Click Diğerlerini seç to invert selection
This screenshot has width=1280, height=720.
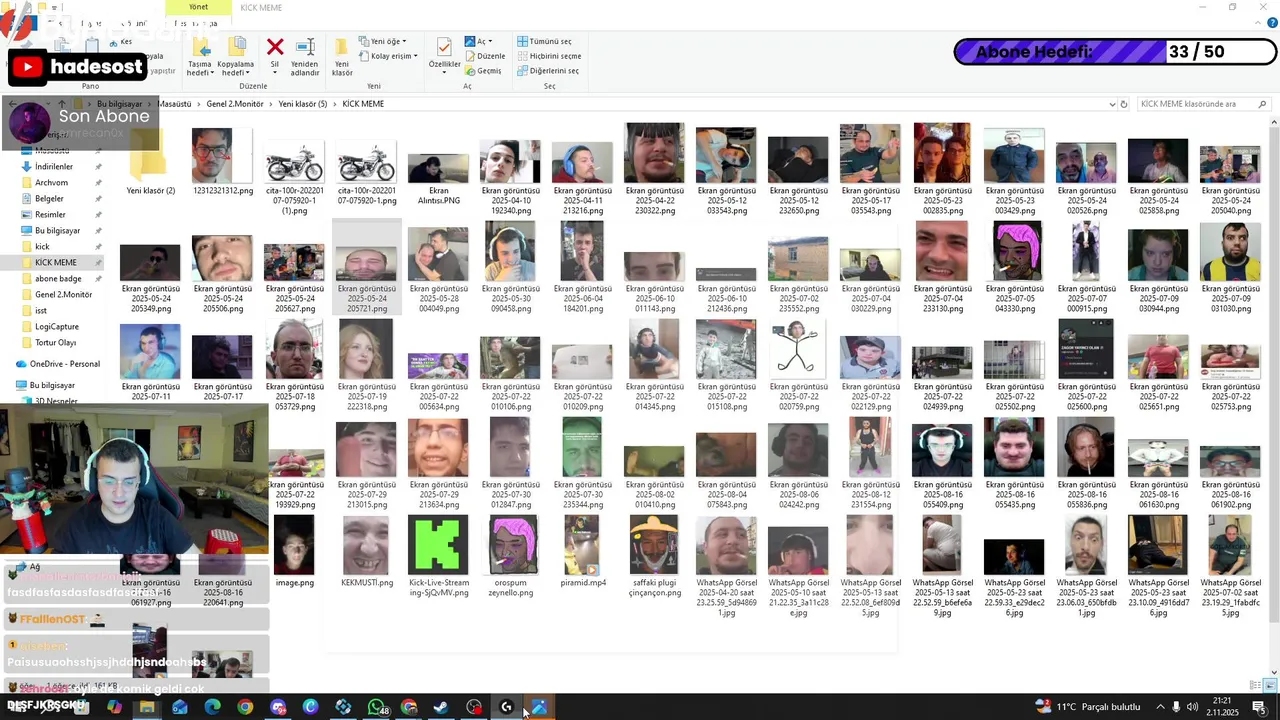(x=548, y=71)
